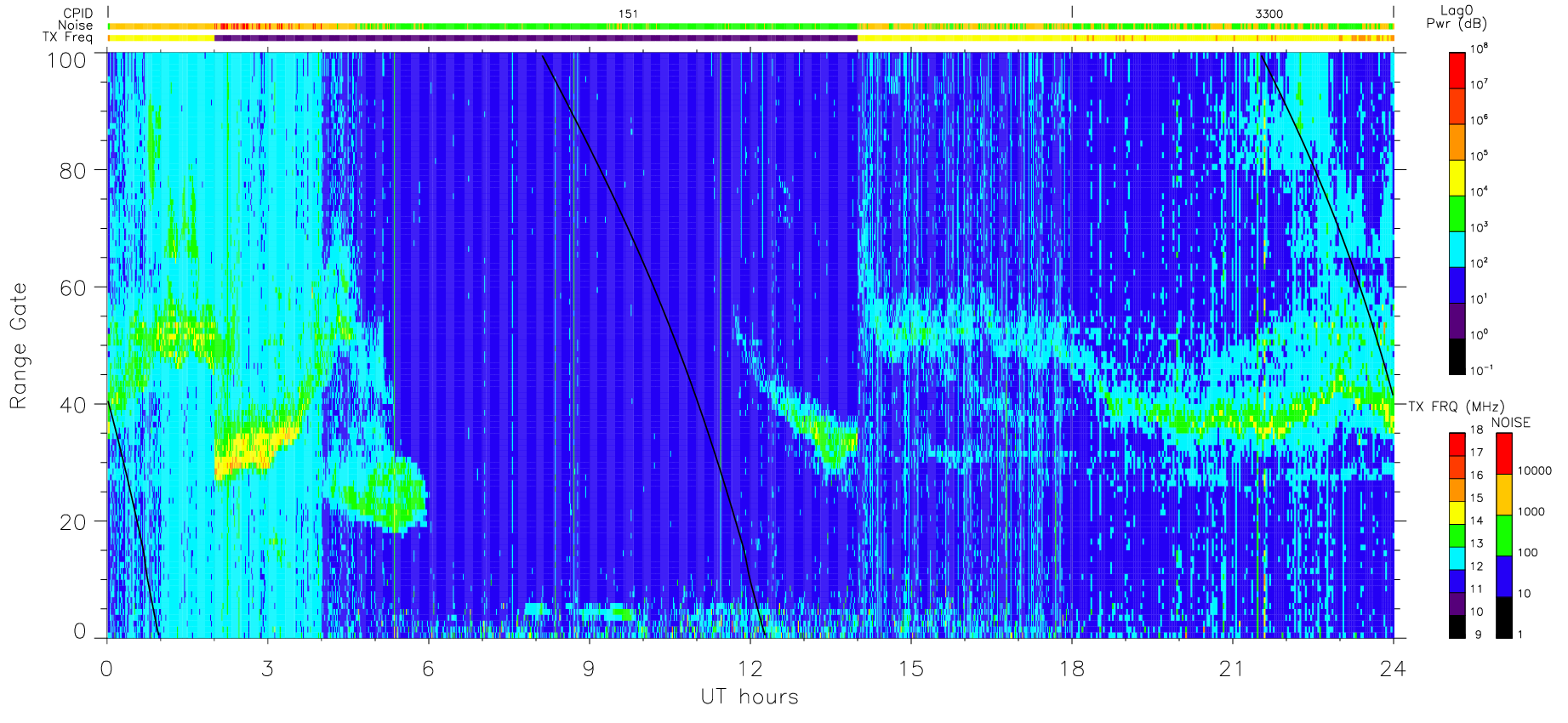Image resolution: width=1568 pixels, height=723 pixels.
Task: Select the "Noise" label beside the top strip
Action: [x=75, y=26]
